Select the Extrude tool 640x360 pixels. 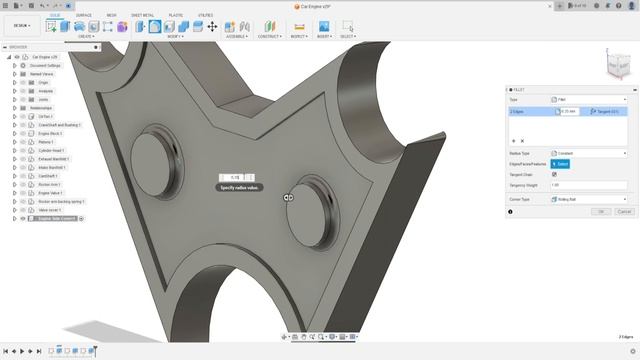[x=65, y=27]
